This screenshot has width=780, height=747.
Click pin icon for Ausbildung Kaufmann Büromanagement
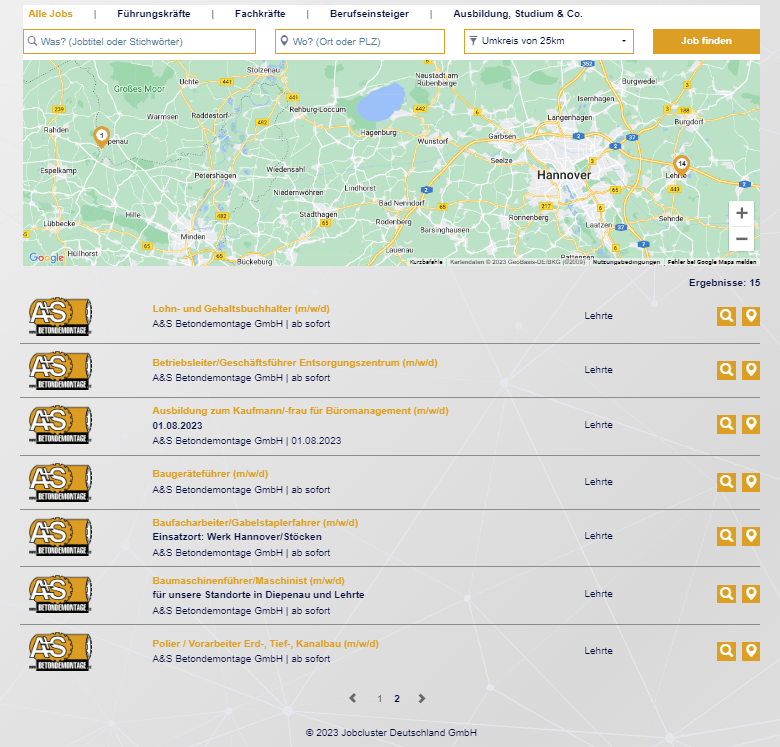click(x=751, y=424)
